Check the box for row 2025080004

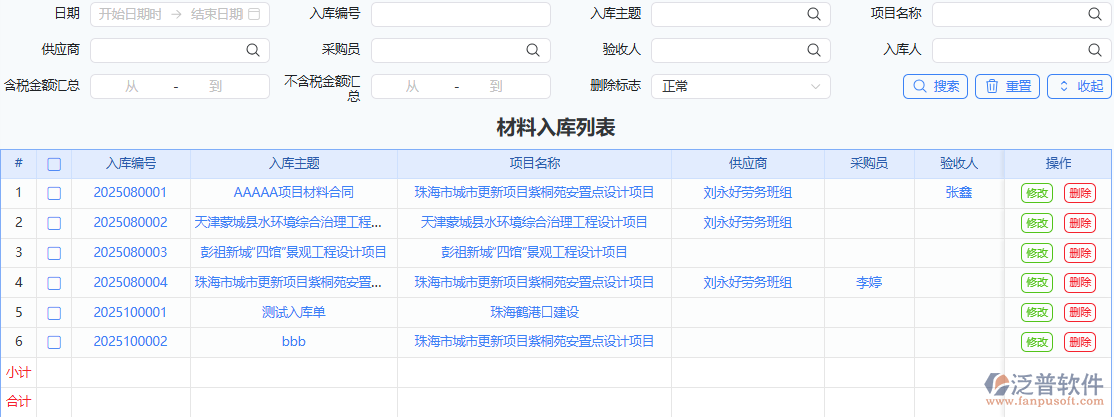[54, 283]
